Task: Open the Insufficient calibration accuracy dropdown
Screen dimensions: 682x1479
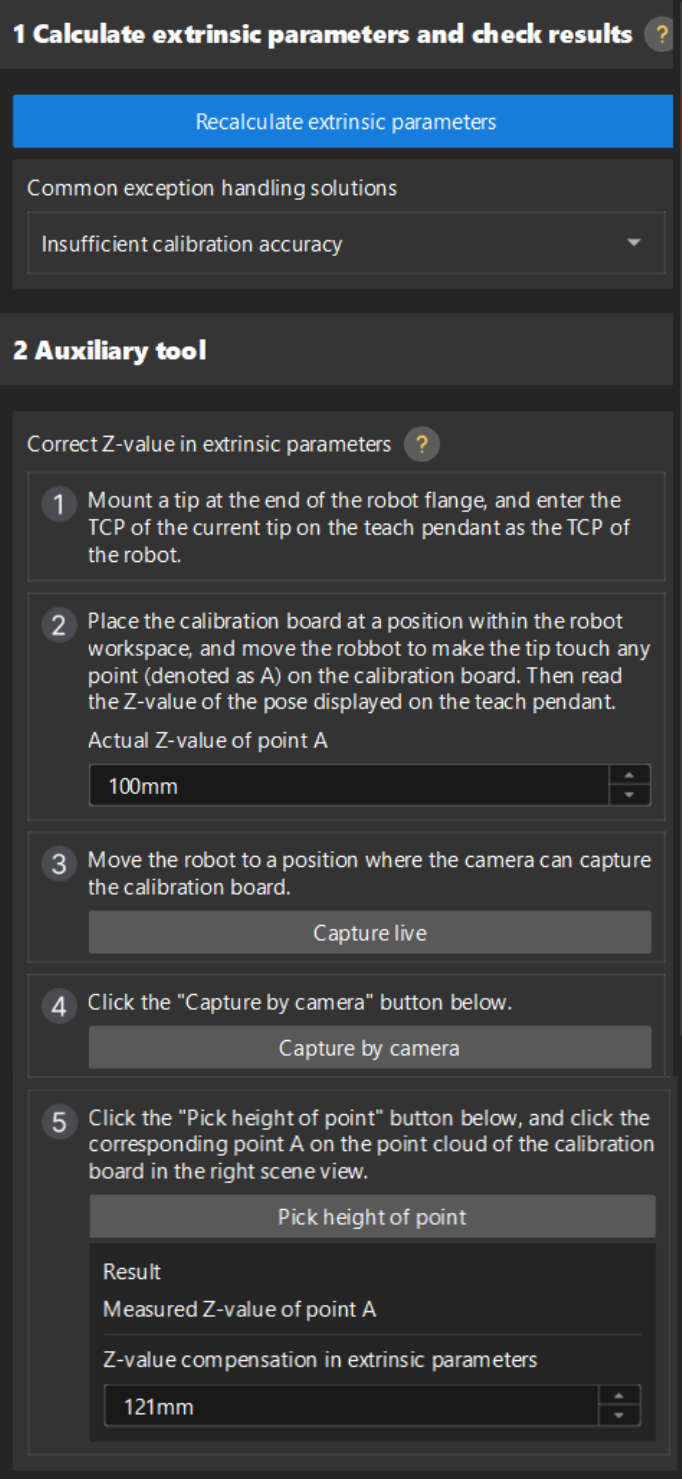Action: pyautogui.click(x=340, y=242)
